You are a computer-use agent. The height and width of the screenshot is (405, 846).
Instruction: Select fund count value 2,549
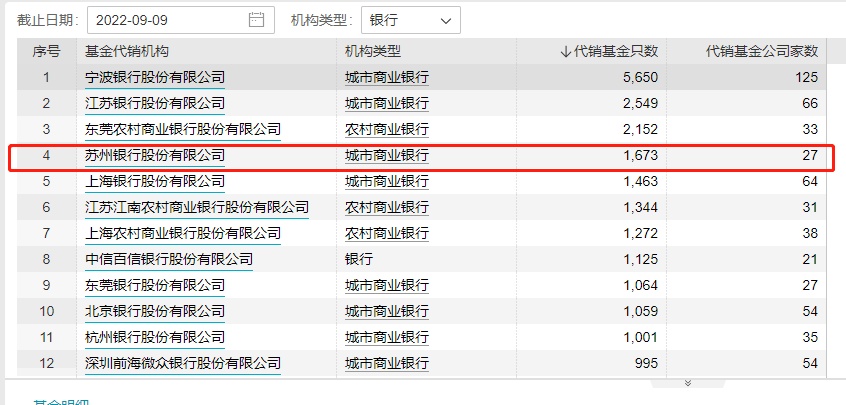coord(640,104)
